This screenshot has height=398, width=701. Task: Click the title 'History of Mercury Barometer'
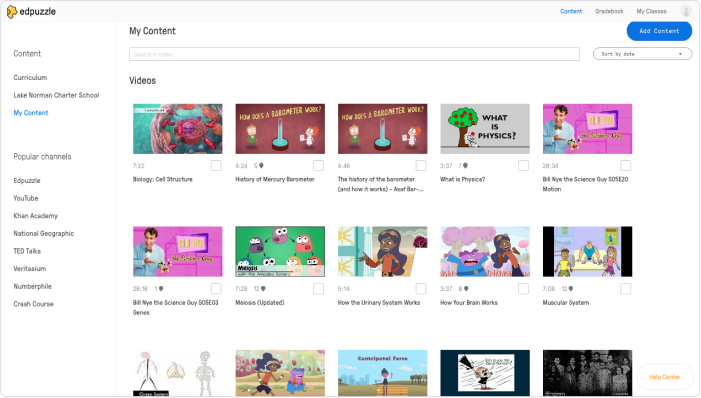tap(275, 179)
